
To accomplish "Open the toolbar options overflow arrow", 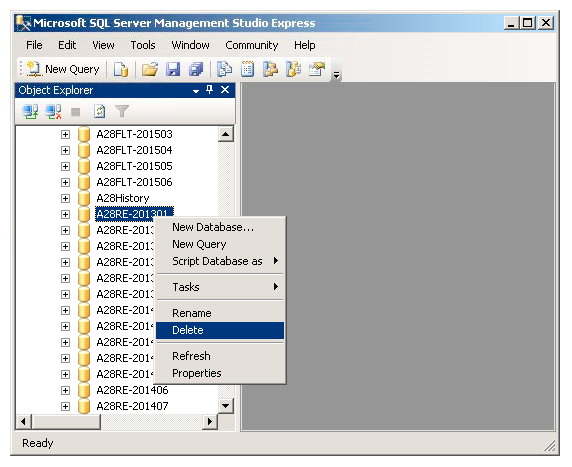I will (x=336, y=75).
